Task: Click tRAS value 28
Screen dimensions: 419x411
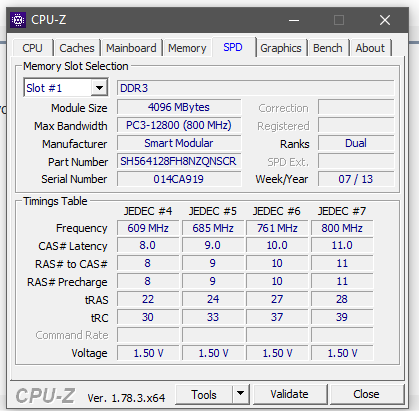Action: (342, 299)
